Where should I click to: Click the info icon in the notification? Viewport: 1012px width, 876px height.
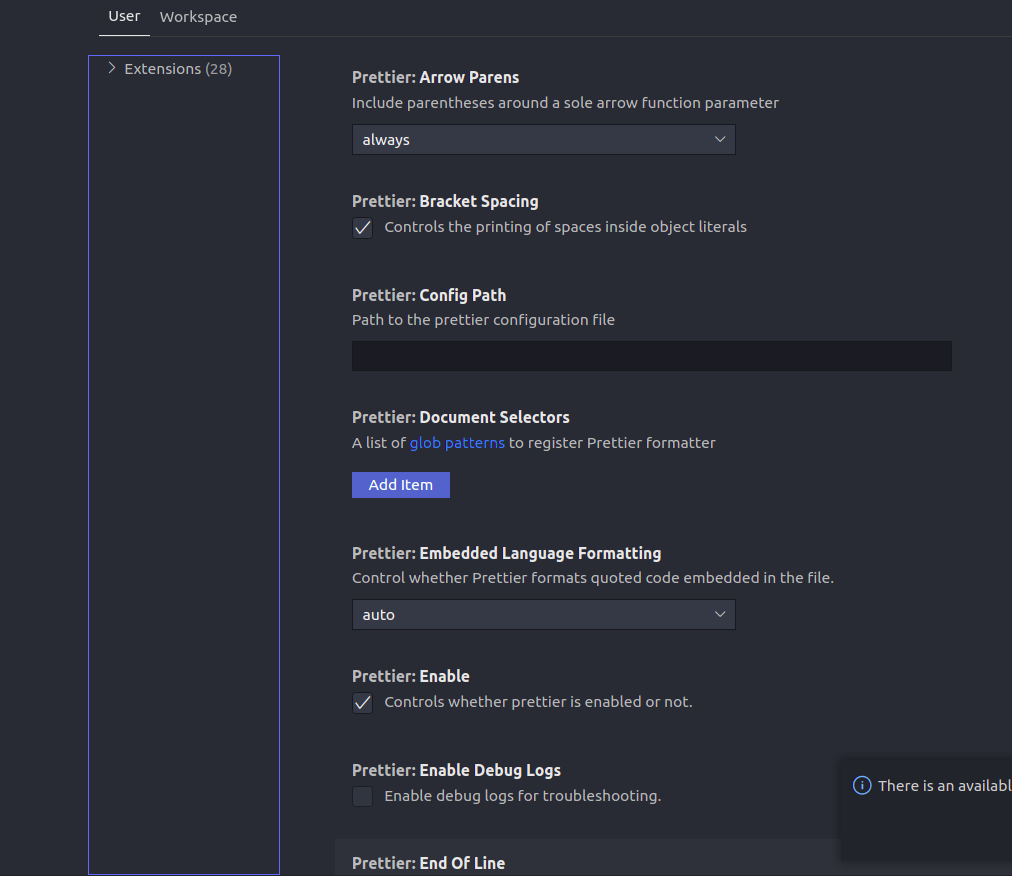862,785
